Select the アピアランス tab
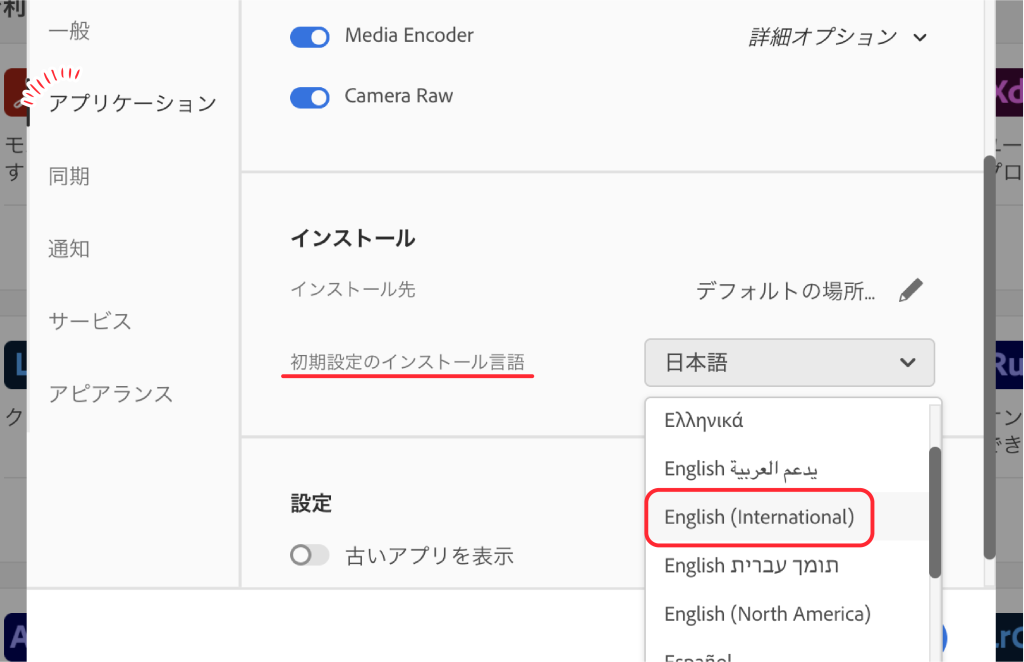Screen dimensions: 1024x662 (111, 394)
